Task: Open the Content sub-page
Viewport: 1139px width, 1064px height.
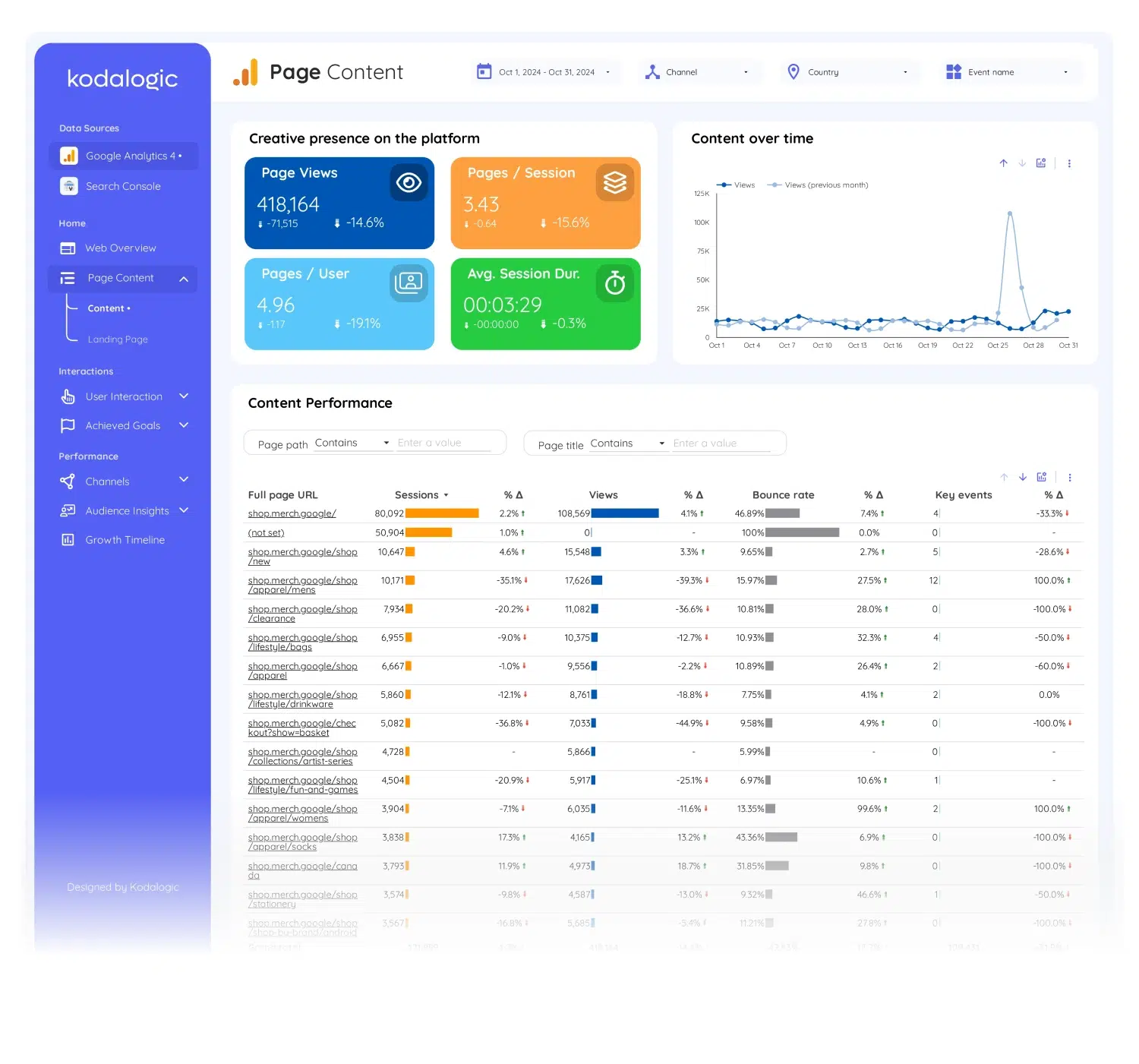Action: coord(109,308)
